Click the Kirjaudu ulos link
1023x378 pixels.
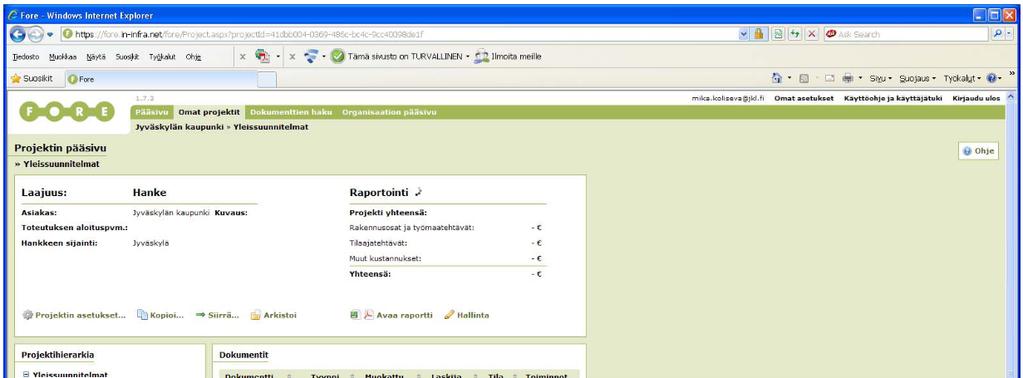(976, 99)
